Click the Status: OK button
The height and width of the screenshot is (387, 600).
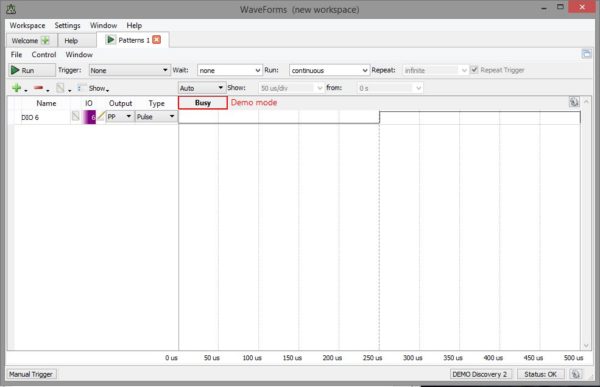[541, 374]
